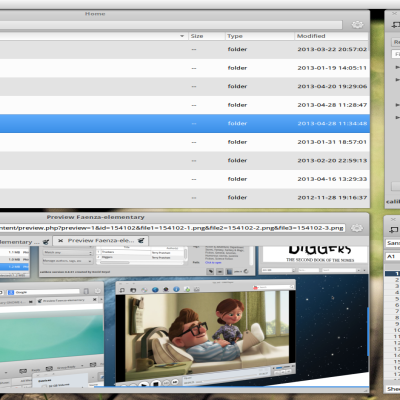Screen dimensions: 400x400
Task: Click the A1 cell reference box
Action: (x=393, y=256)
